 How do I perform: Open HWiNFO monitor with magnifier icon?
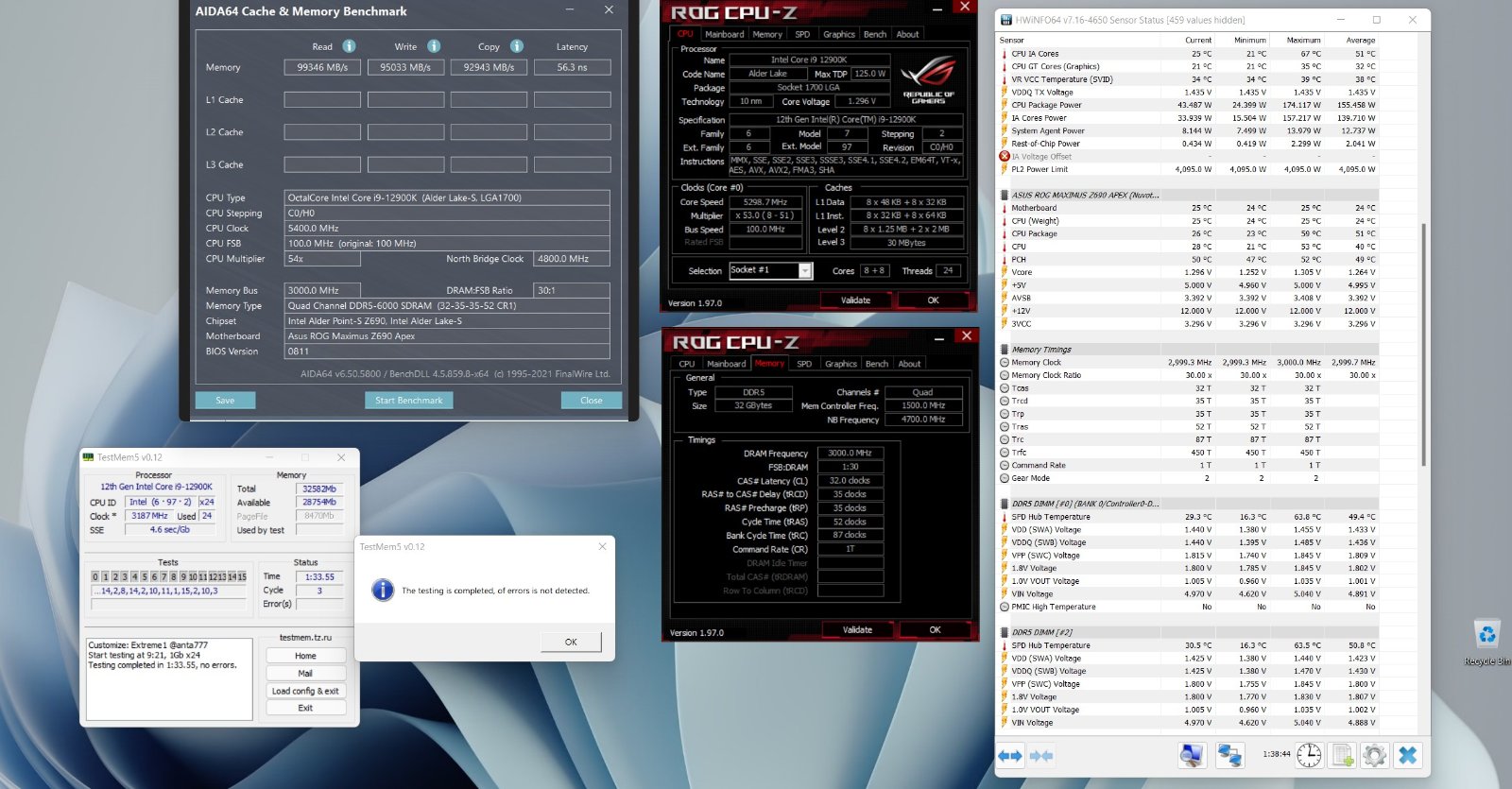coord(1192,755)
